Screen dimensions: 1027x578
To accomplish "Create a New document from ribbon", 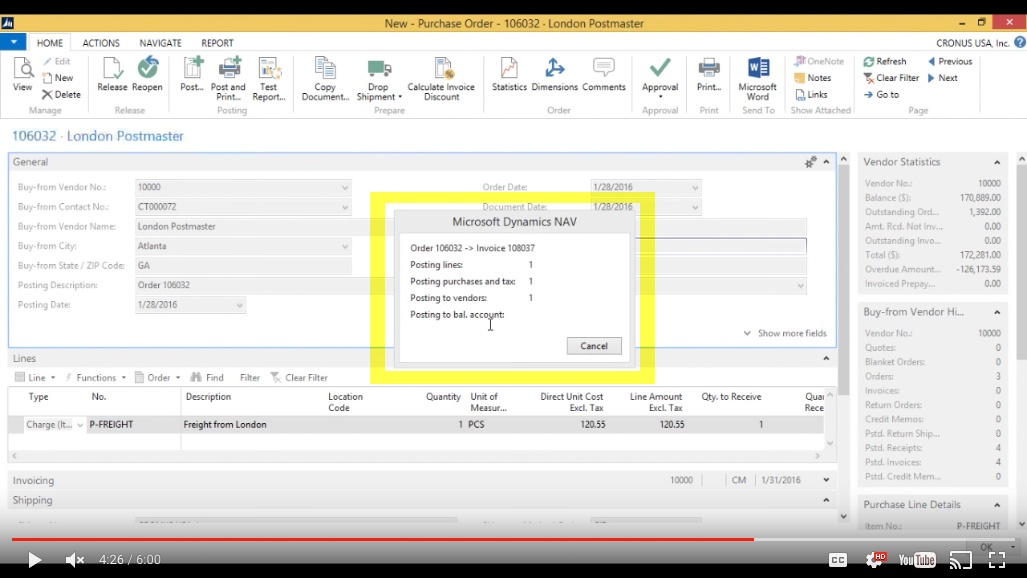I will tap(58, 77).
